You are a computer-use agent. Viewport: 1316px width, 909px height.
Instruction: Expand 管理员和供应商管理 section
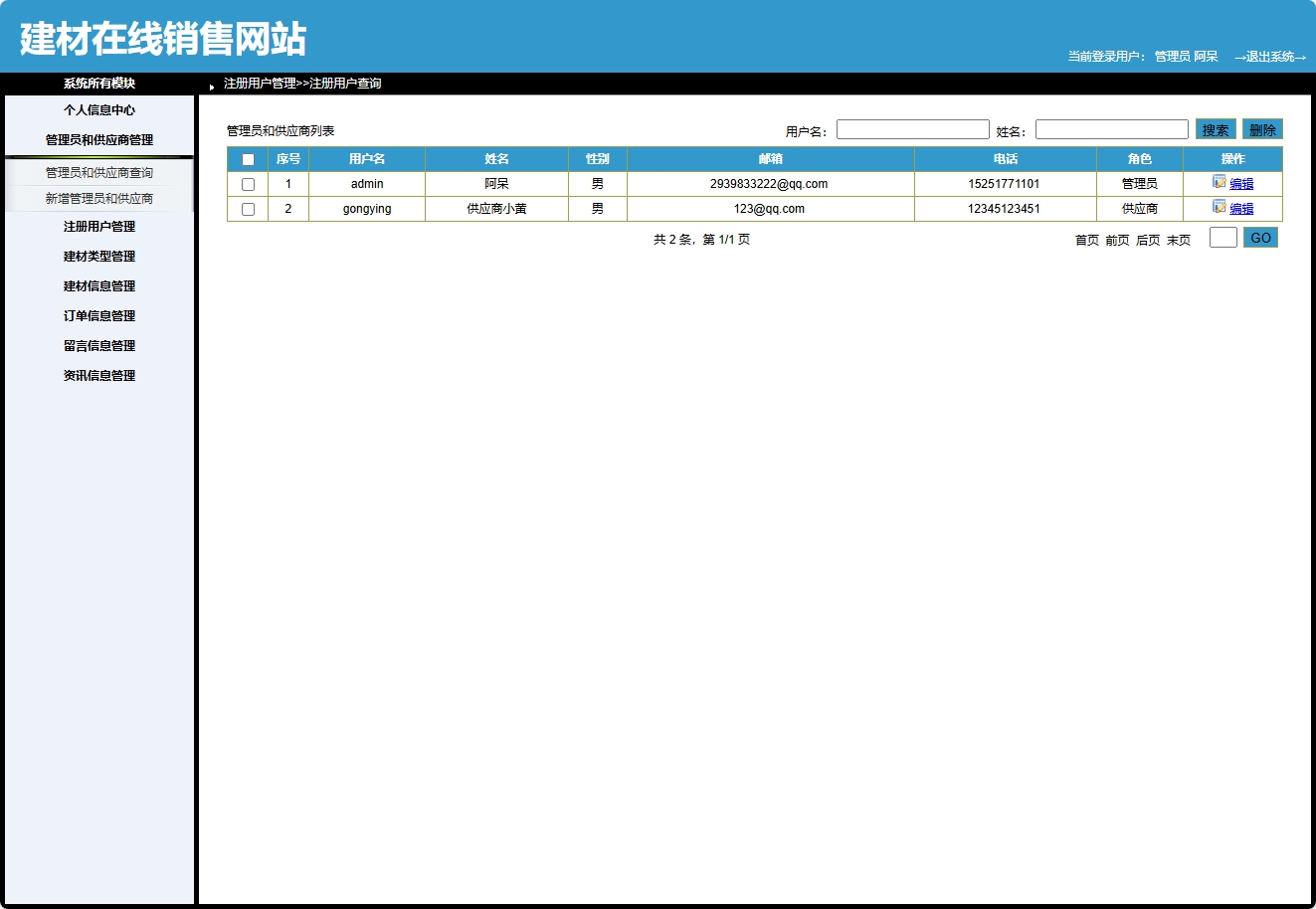97,139
